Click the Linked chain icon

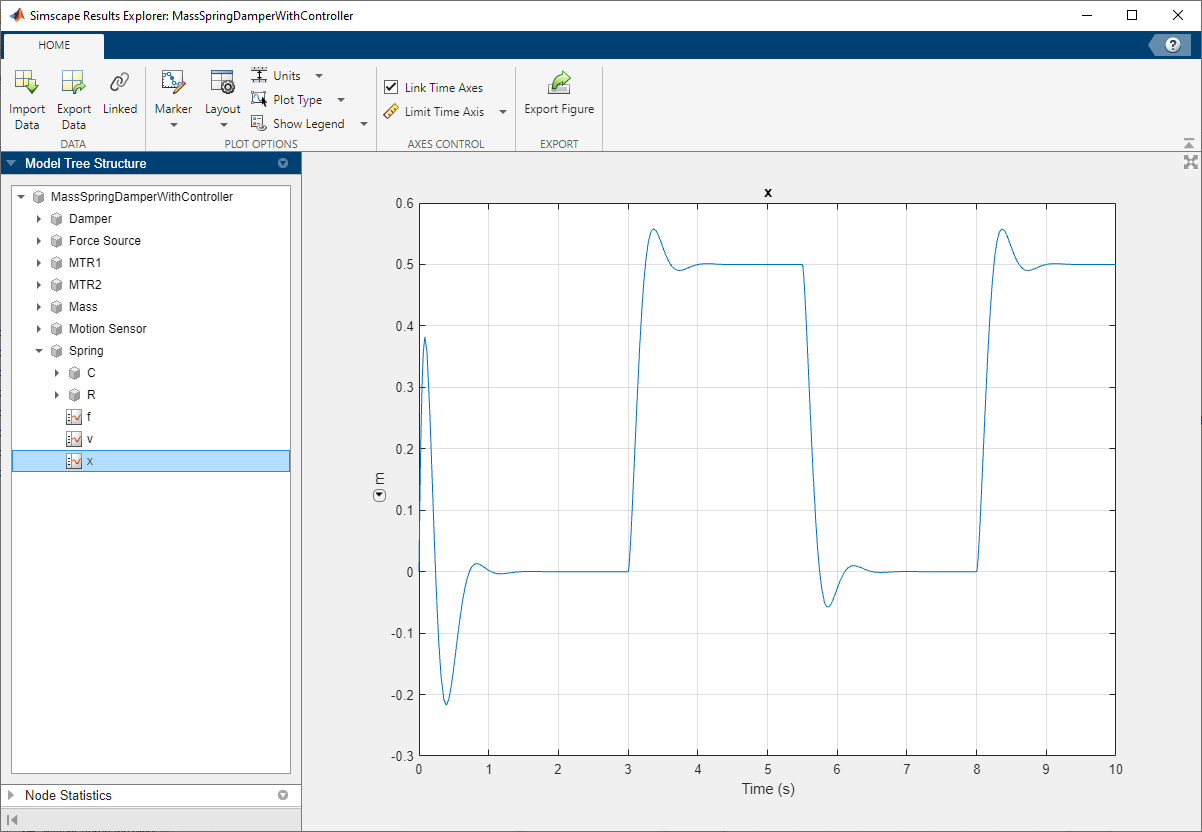pos(119,83)
